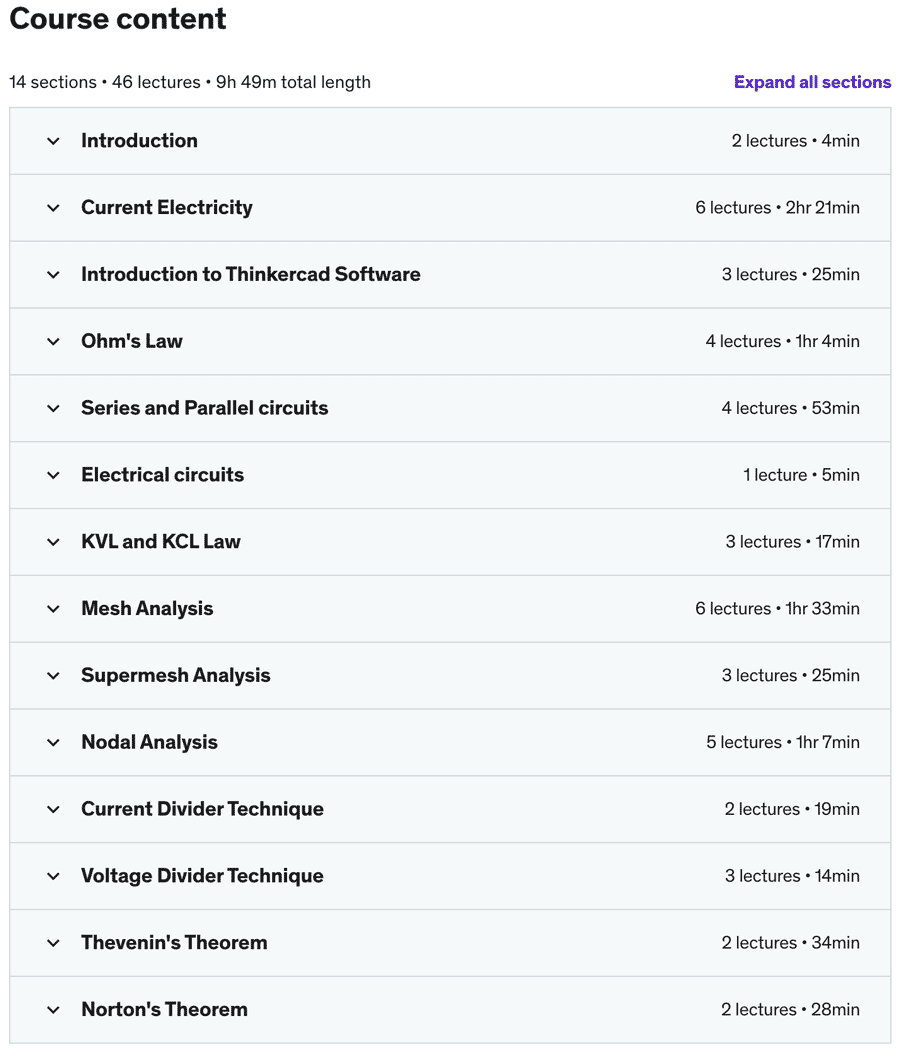This screenshot has width=900, height=1051.
Task: Expand Thevenin's Theorem section chevron
Action: 54,943
